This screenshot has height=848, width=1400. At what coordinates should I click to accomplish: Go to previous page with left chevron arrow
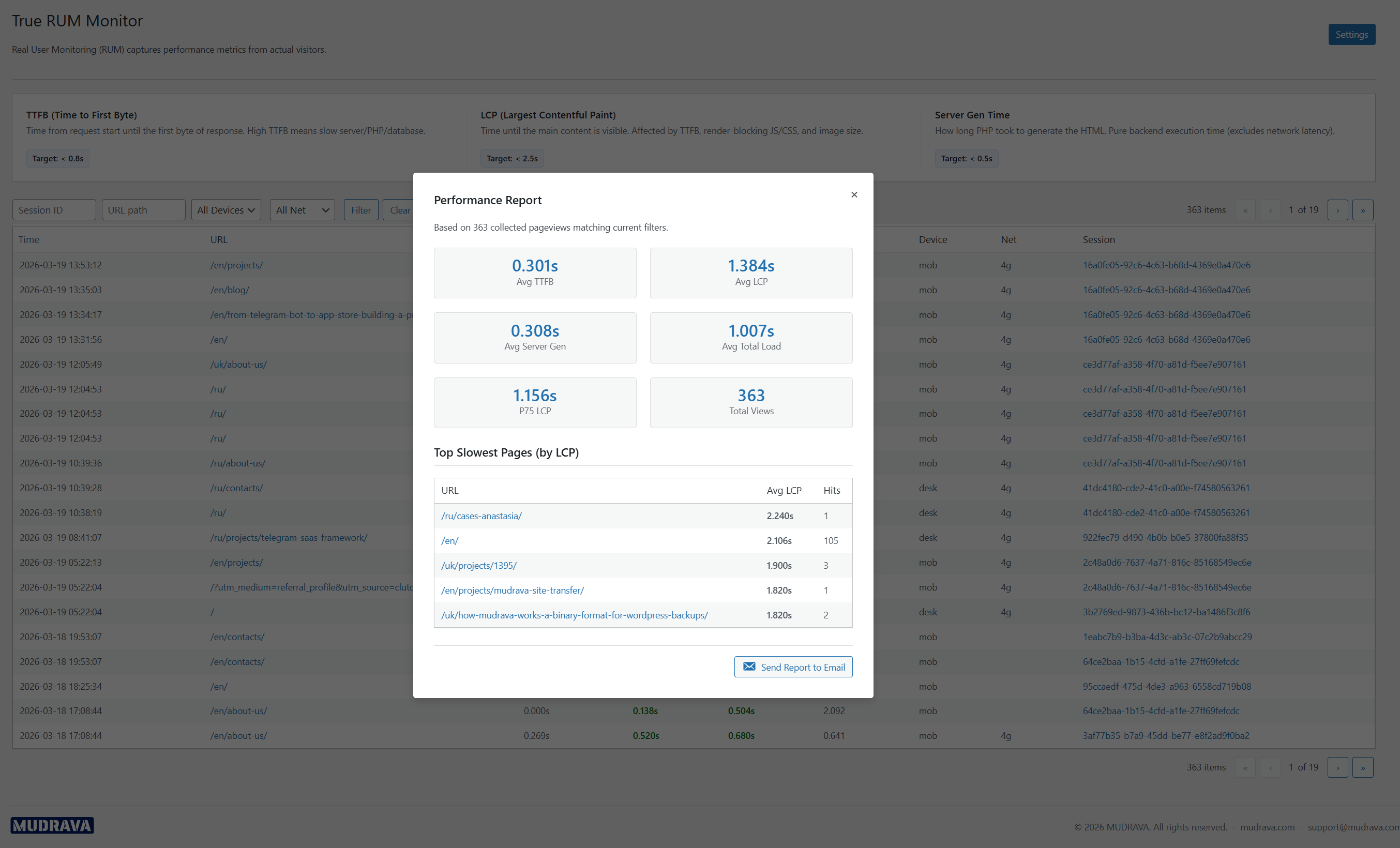pos(1271,209)
